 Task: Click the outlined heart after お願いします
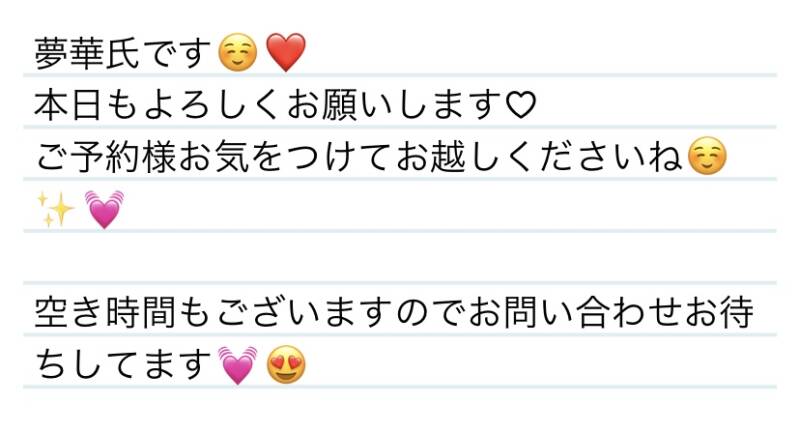point(522,105)
